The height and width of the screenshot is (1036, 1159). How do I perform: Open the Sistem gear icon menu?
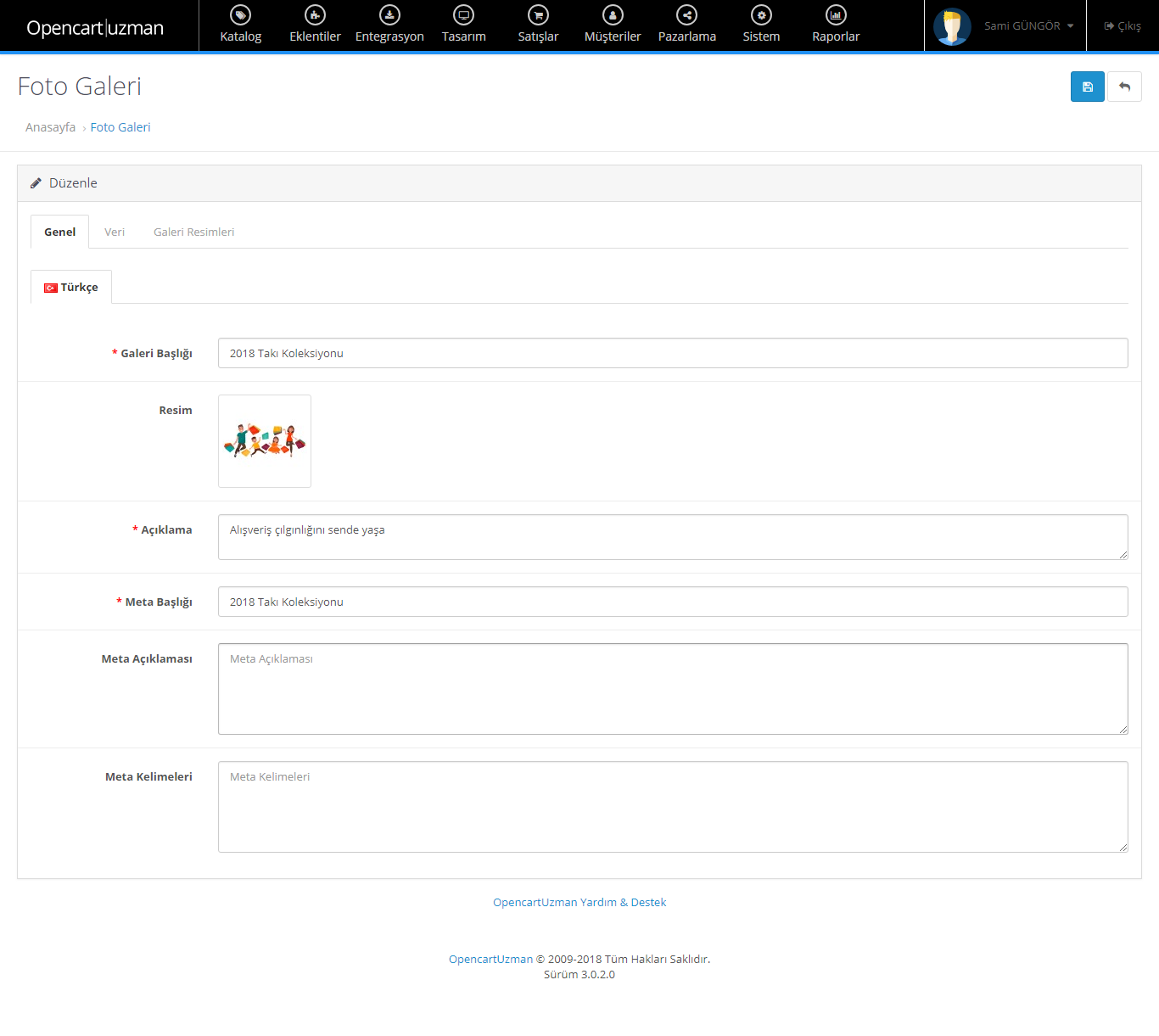tap(761, 15)
